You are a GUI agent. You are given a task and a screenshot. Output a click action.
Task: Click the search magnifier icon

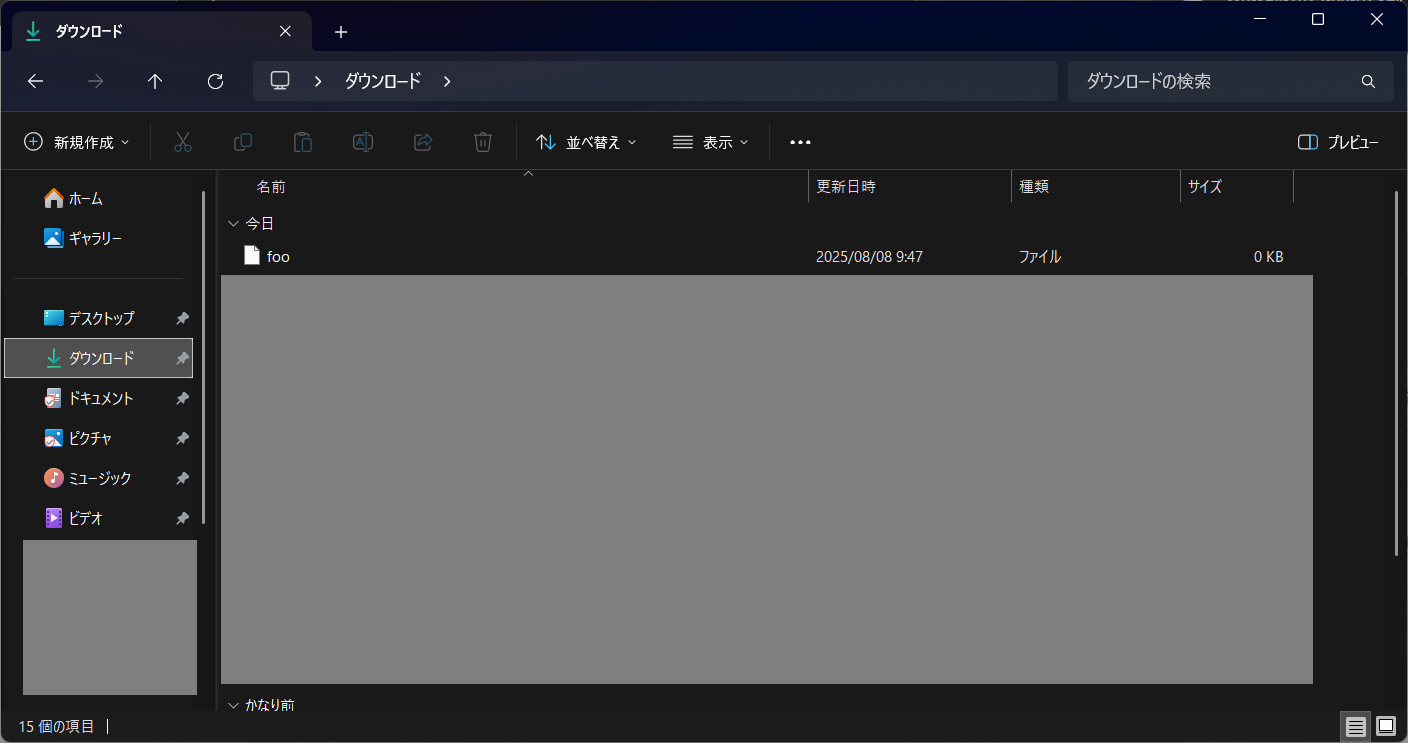[1368, 81]
